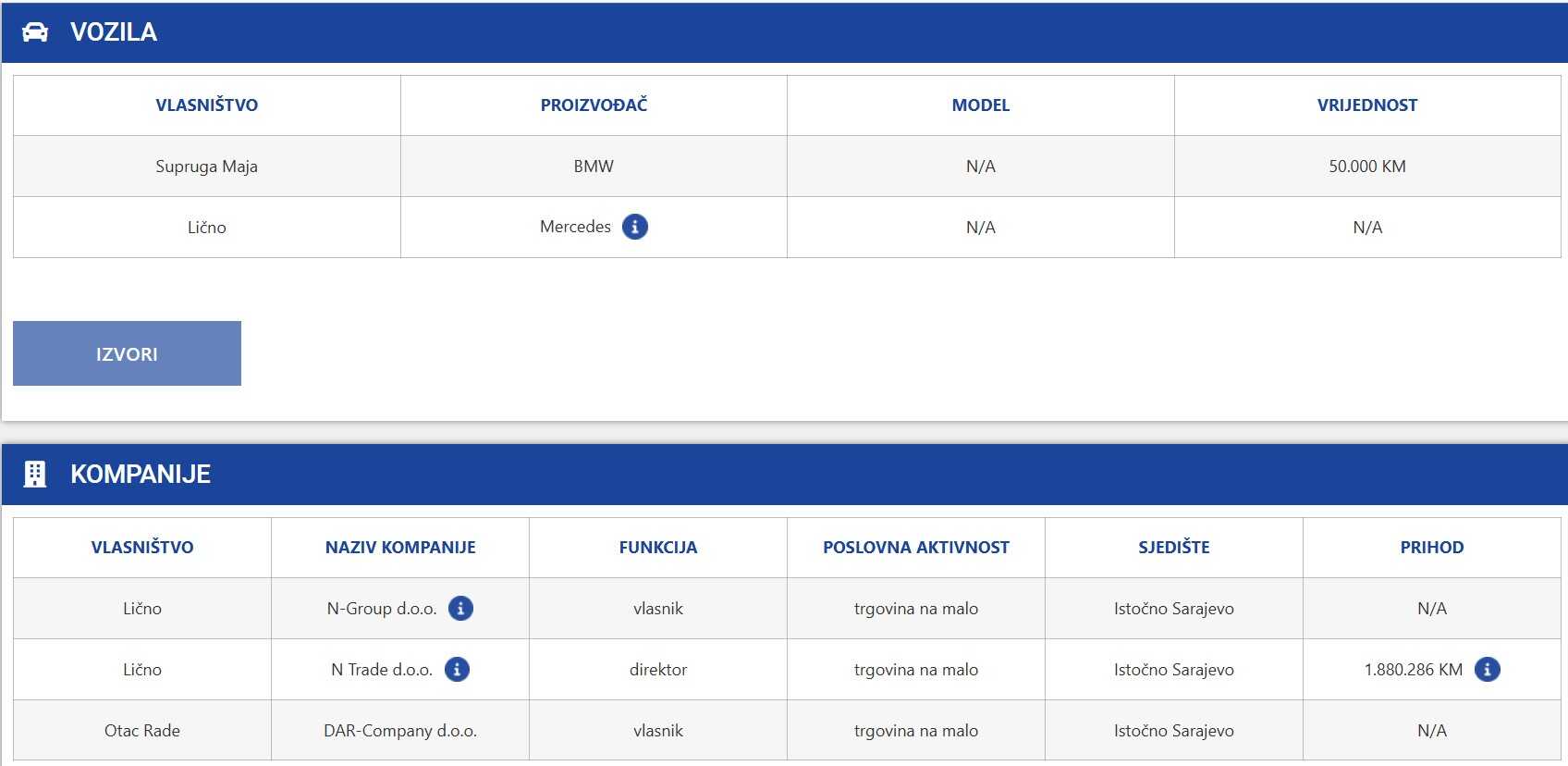The height and width of the screenshot is (766, 1568).
Task: Click the KOMPANIJE section header
Action: (141, 474)
